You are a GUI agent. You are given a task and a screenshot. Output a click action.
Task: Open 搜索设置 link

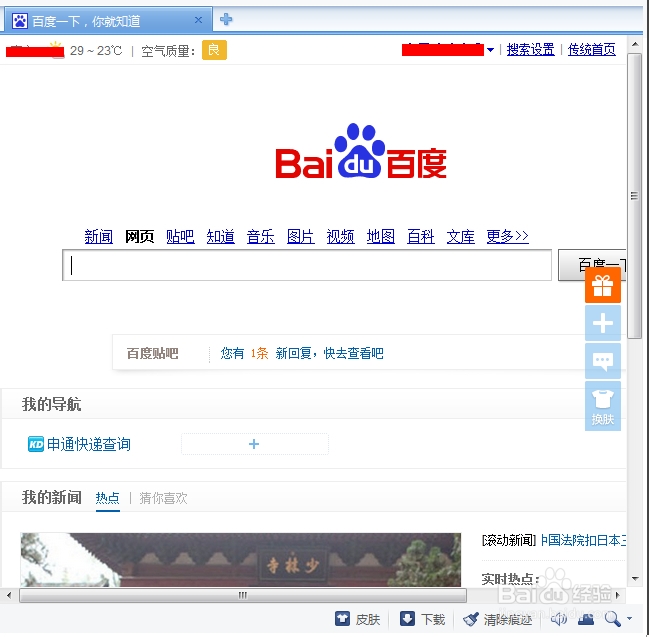(x=530, y=50)
